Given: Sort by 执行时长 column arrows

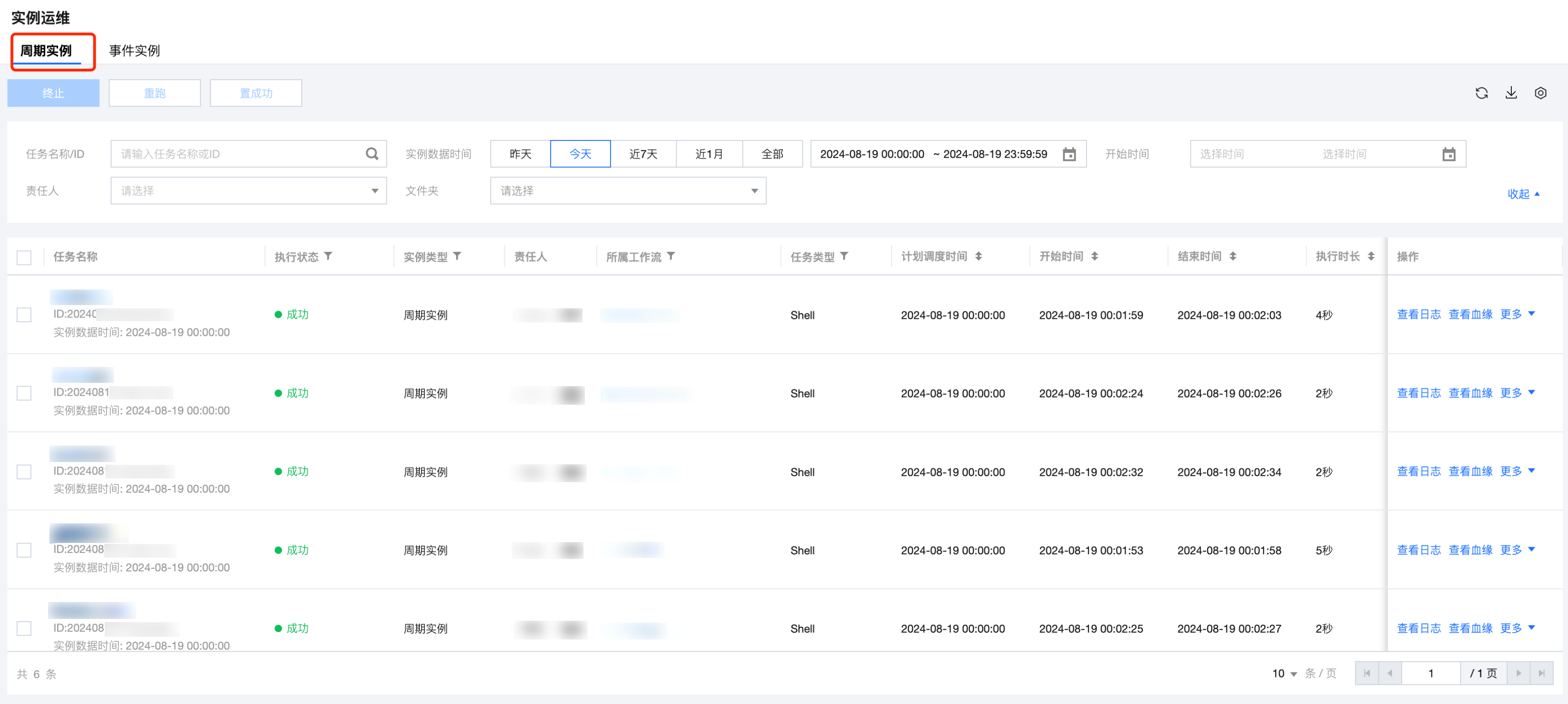Looking at the screenshot, I should (1371, 256).
